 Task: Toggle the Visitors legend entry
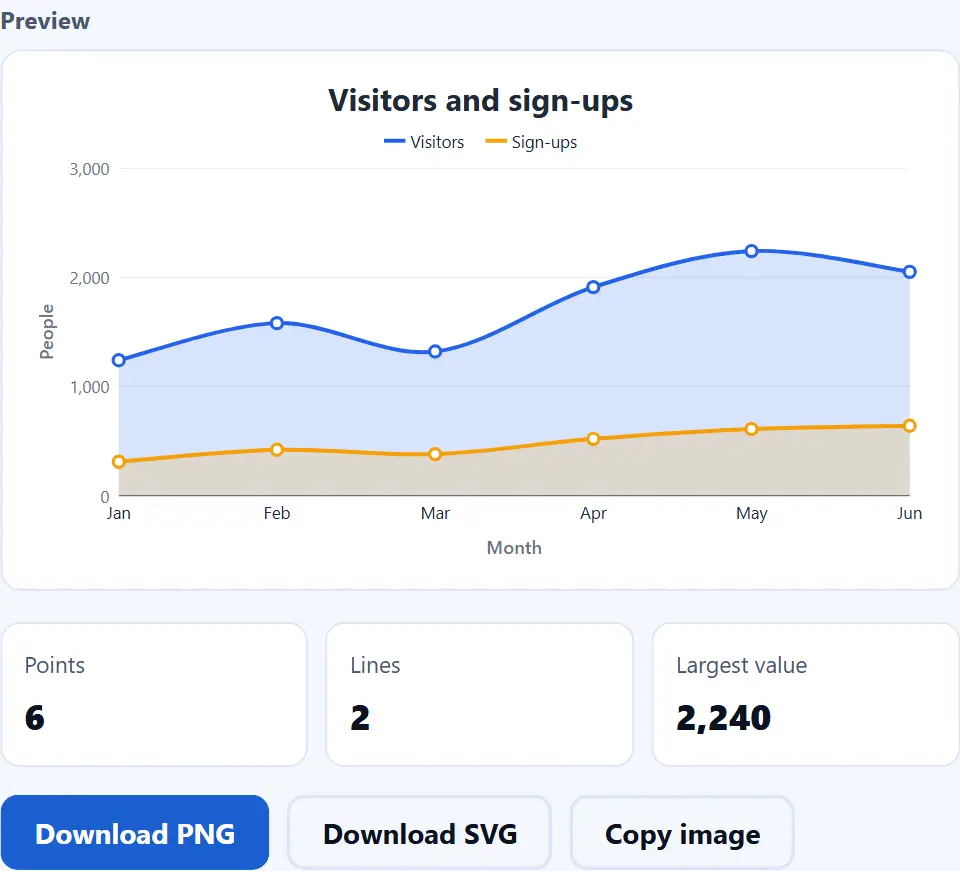[424, 142]
